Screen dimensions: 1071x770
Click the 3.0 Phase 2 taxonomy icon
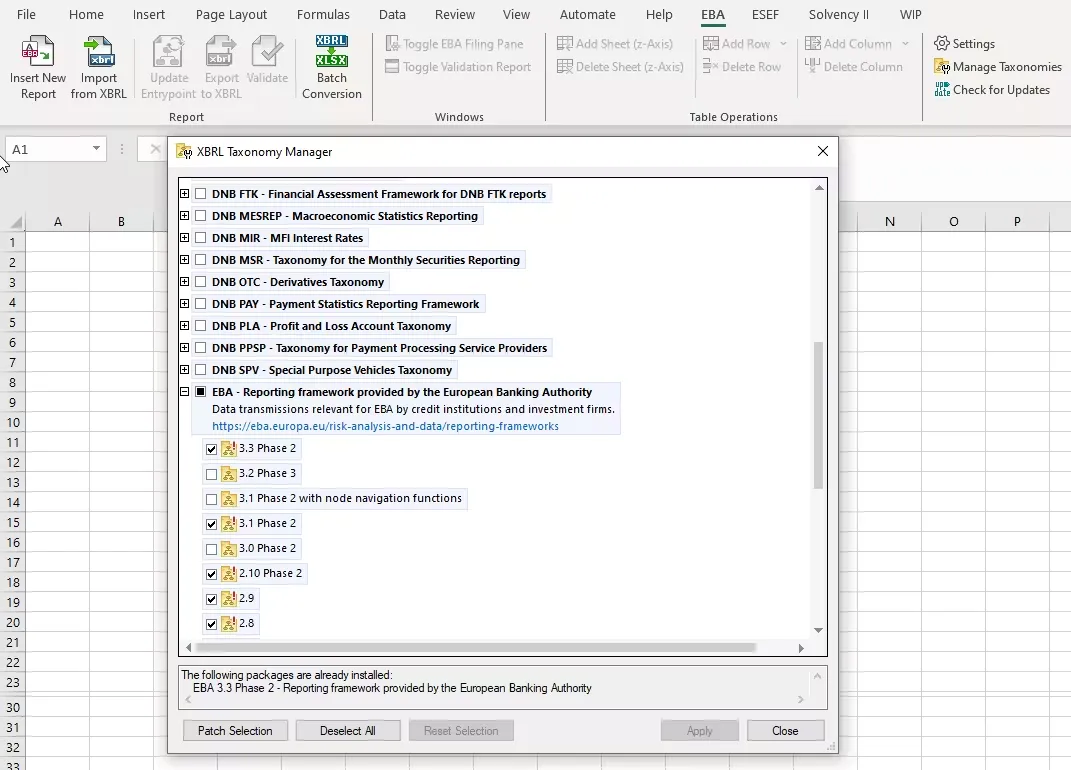tap(229, 549)
